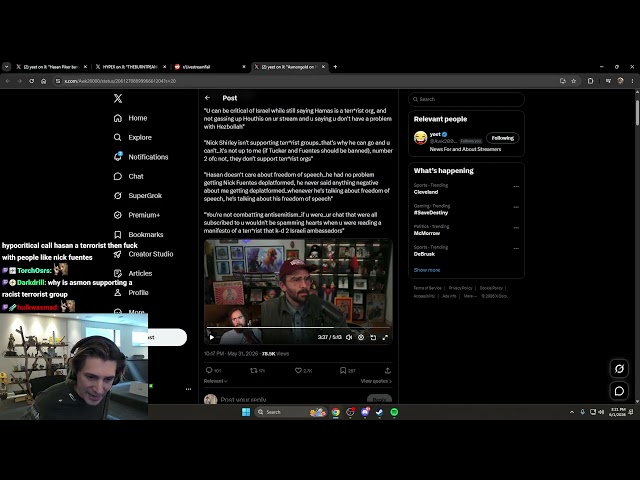Go back using the Post arrow
The image size is (640, 480).
pyautogui.click(x=207, y=98)
